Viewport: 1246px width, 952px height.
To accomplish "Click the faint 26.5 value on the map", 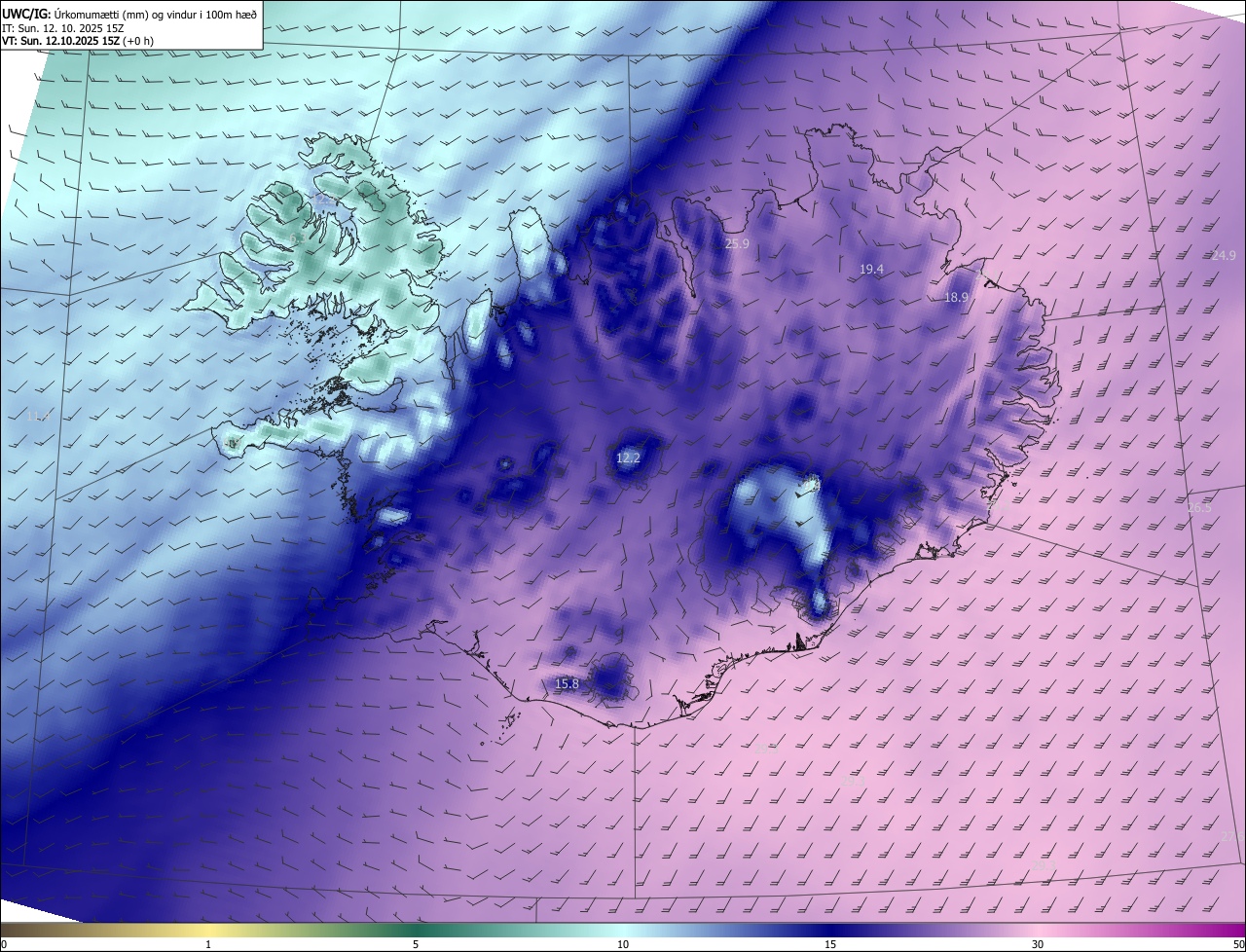I will pyautogui.click(x=1199, y=508).
